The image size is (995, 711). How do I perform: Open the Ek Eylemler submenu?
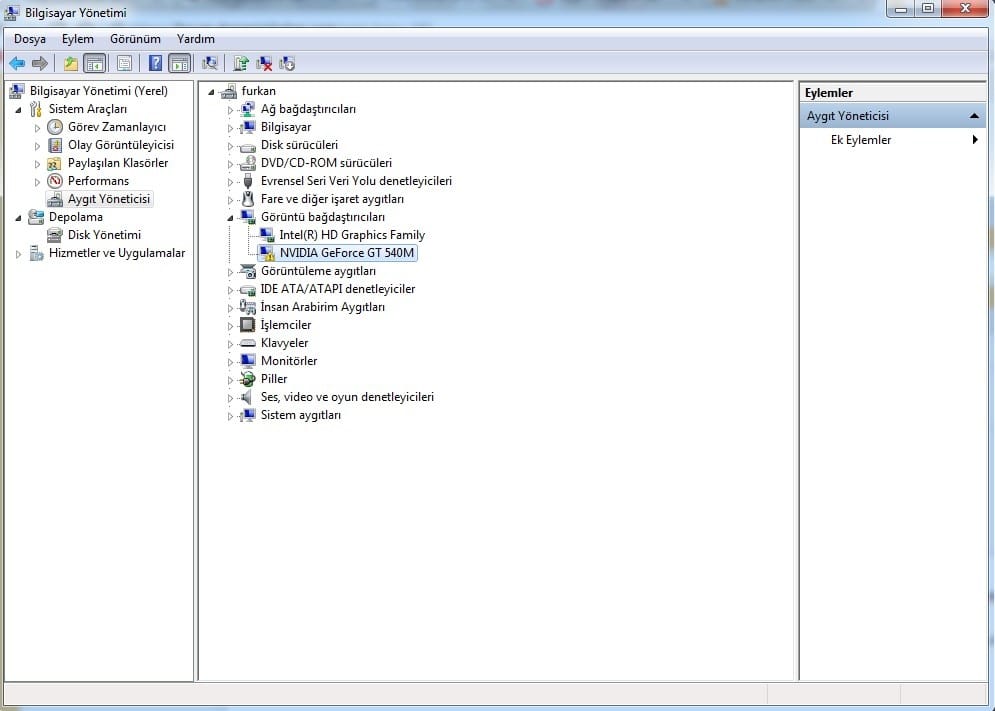tap(861, 140)
